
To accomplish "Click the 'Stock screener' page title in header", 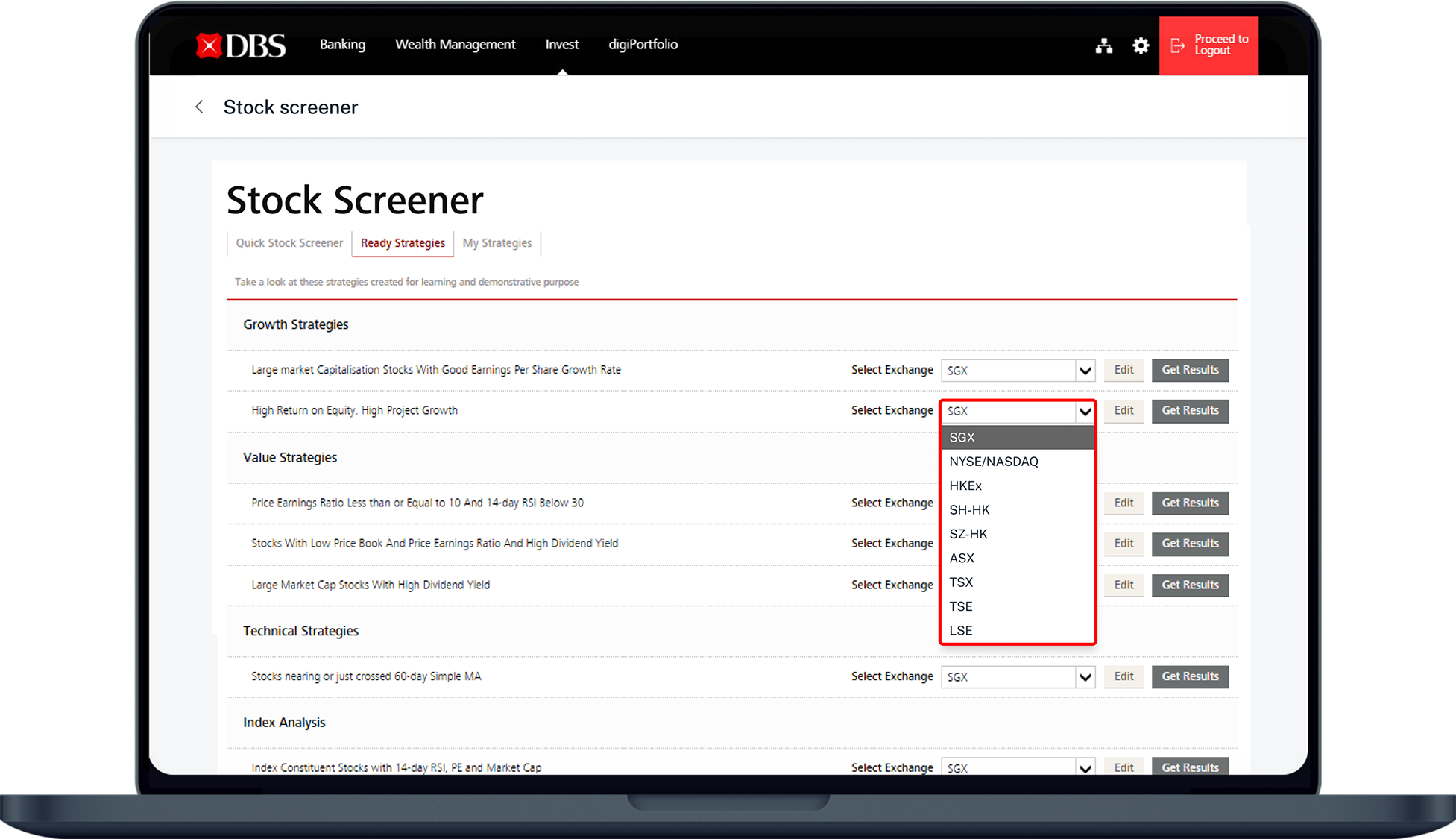I will pos(291,107).
